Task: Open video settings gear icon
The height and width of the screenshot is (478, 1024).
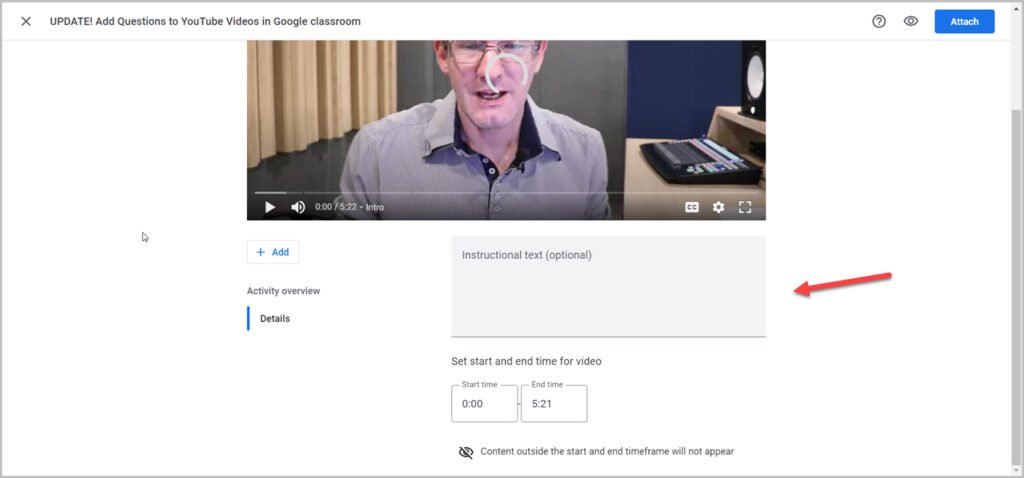Action: point(718,207)
